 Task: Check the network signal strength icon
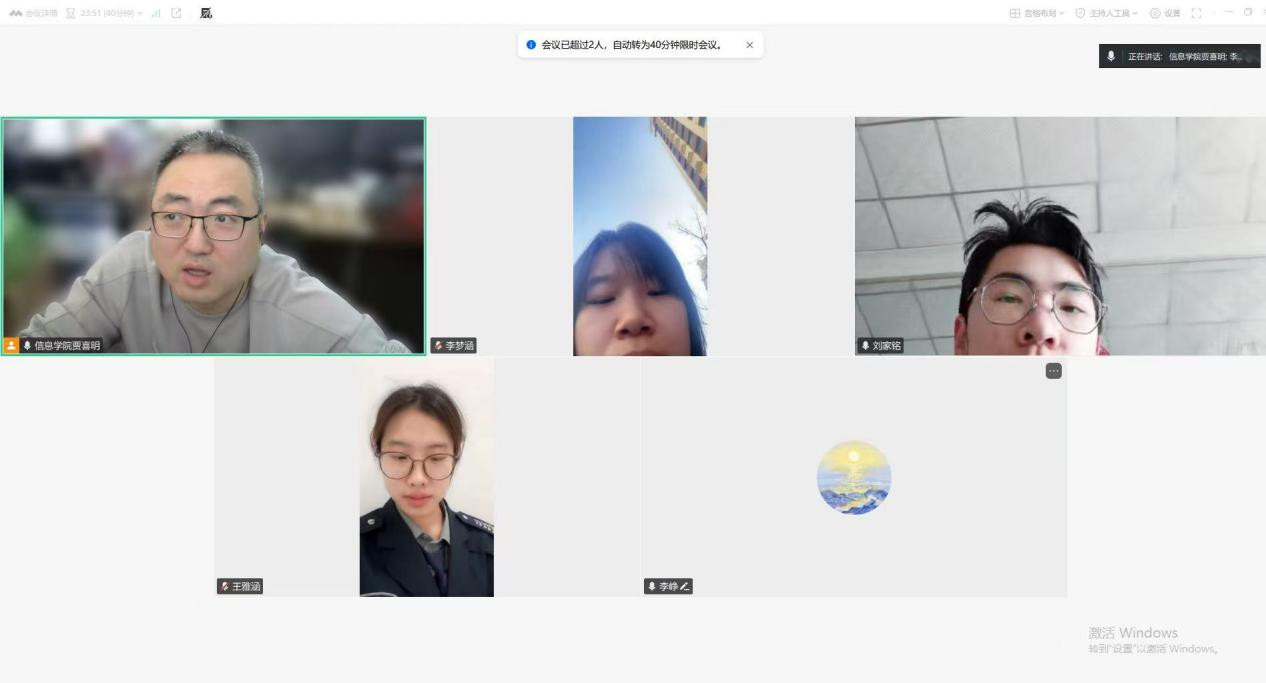coord(156,13)
